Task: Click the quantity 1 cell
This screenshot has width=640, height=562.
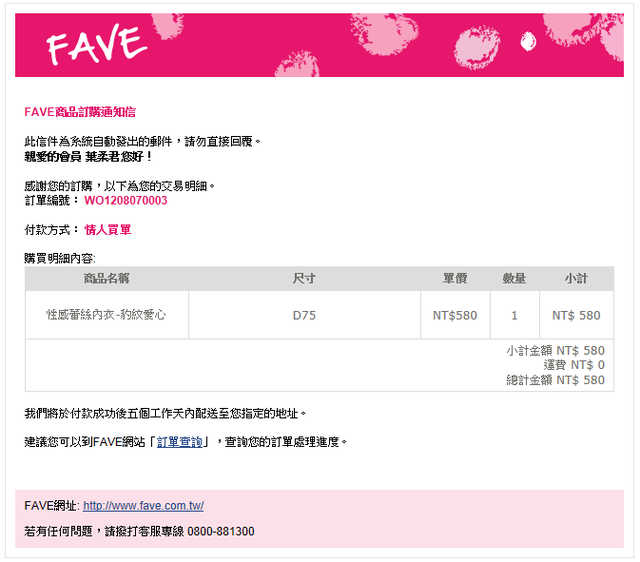Action: tap(514, 315)
